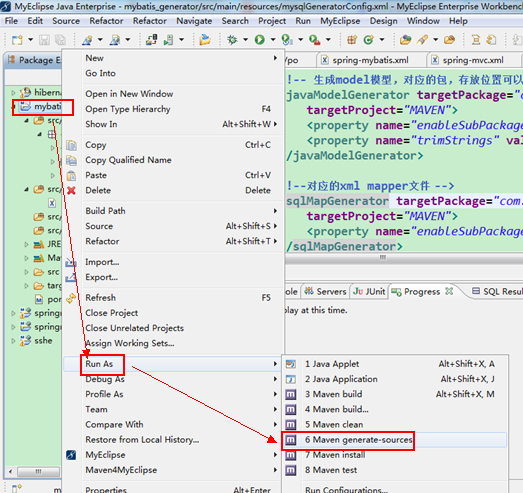This screenshot has width=523, height=493.
Task: Click the green Run toolbar icon
Action: 259,40
